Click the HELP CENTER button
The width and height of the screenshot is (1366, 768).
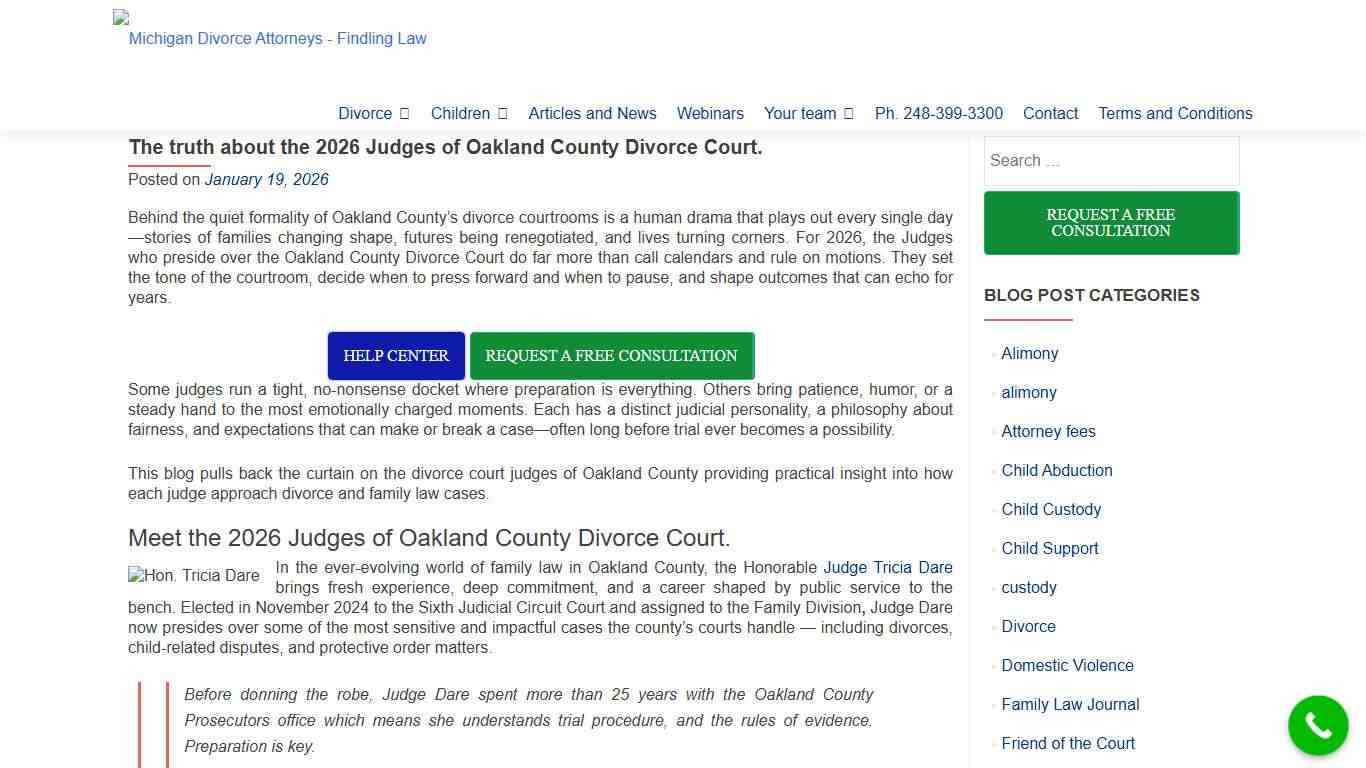pos(395,355)
